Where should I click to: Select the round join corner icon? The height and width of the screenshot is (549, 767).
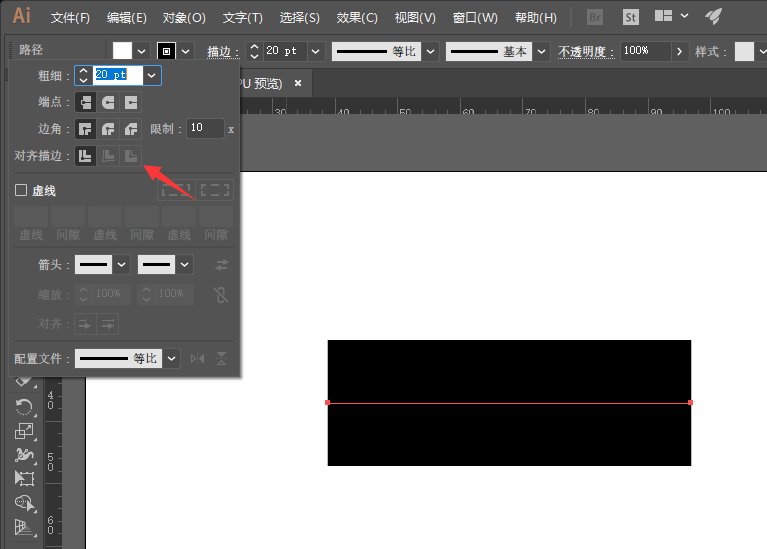(x=108, y=129)
